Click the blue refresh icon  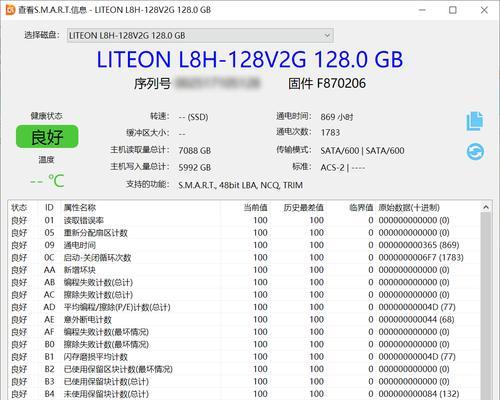coord(475,152)
